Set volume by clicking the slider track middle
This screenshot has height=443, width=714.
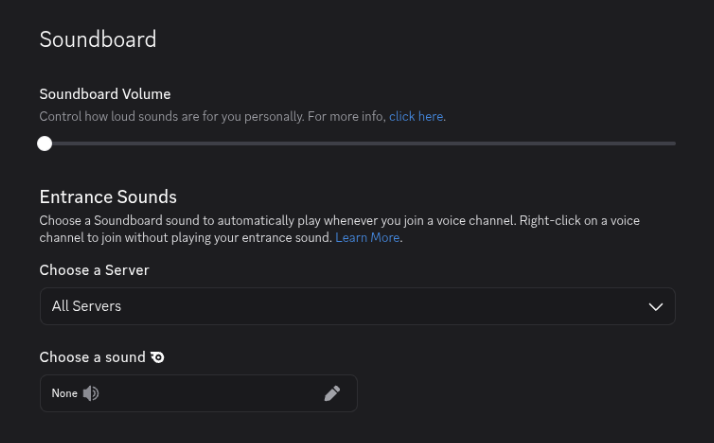coord(360,143)
